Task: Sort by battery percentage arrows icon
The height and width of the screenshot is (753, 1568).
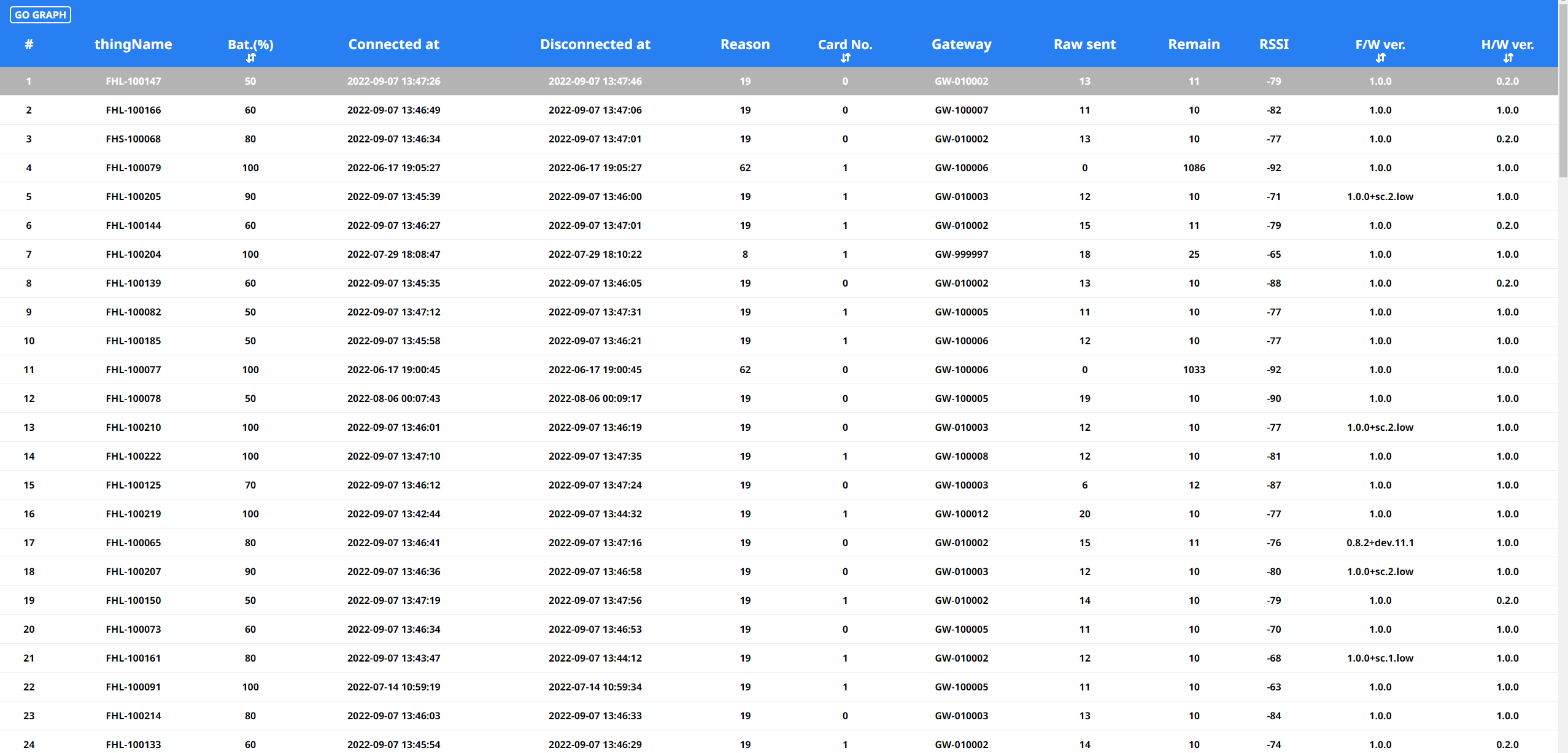Action: (x=250, y=58)
